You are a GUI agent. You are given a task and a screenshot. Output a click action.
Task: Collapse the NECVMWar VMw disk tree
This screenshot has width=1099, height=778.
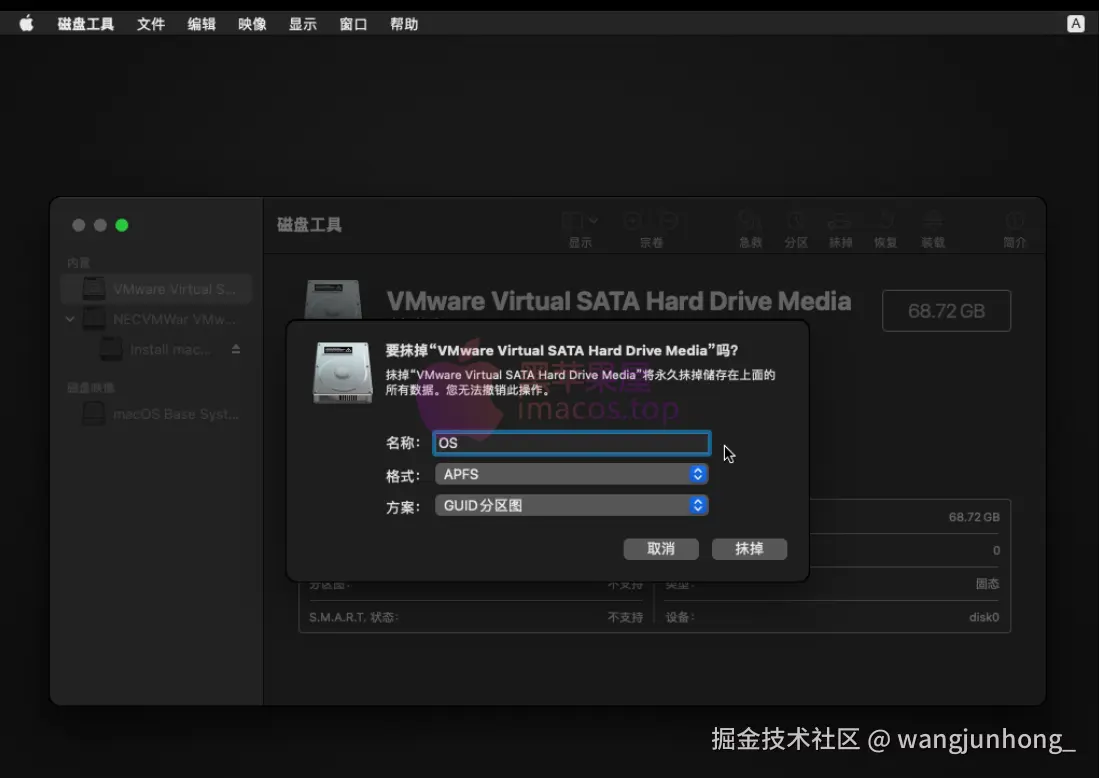coord(68,318)
